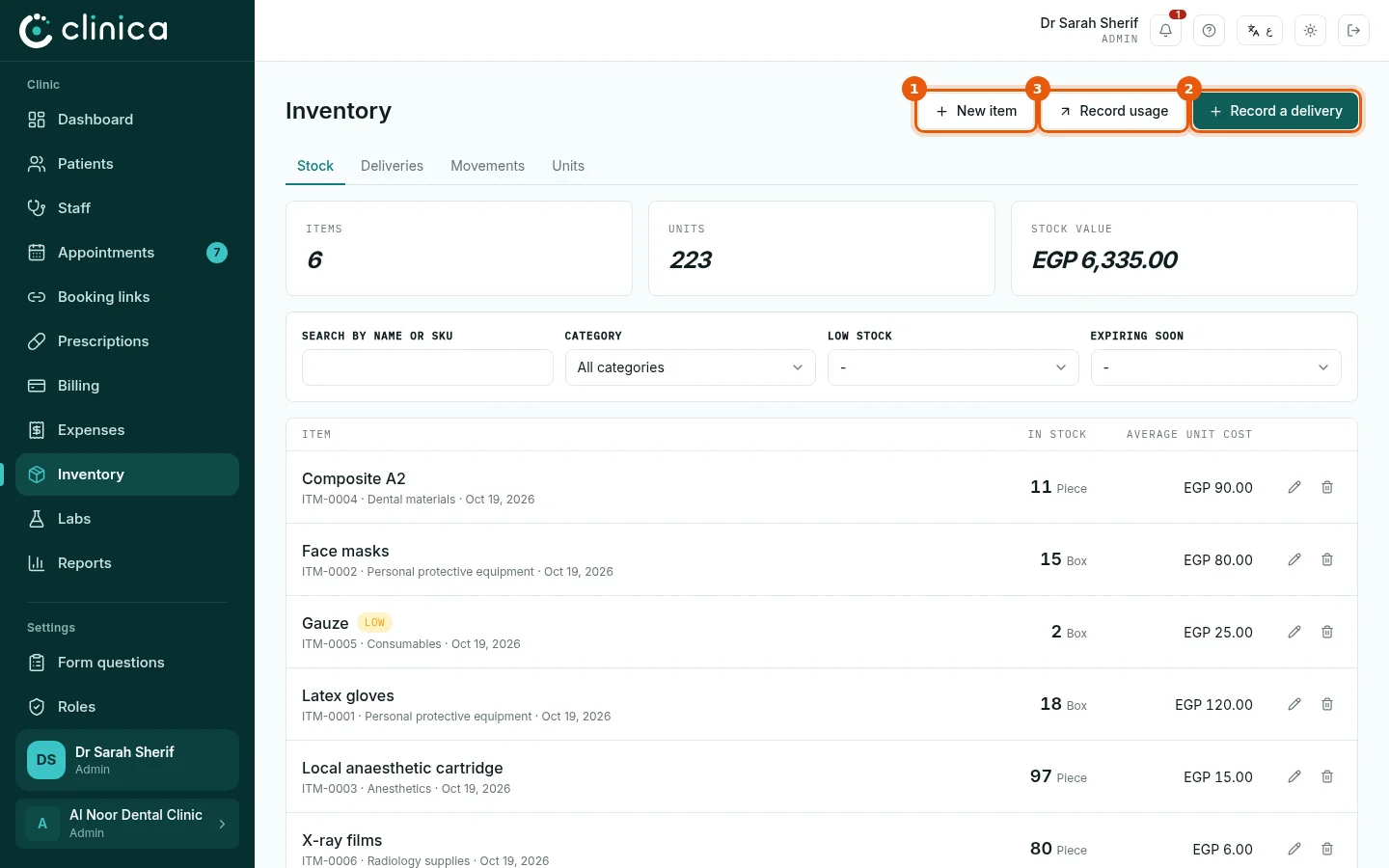Viewport: 1389px width, 868px height.
Task: Click the logout icon
Action: point(1353,31)
